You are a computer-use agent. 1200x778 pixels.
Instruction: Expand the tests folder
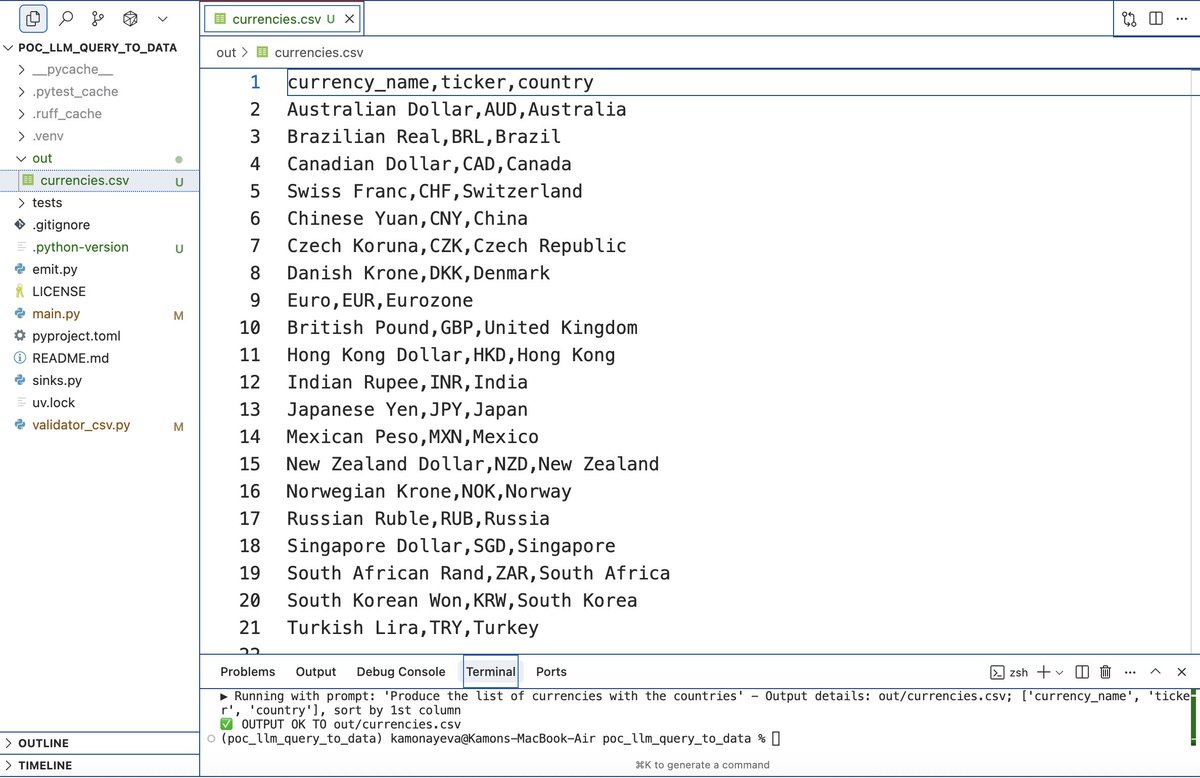47,202
